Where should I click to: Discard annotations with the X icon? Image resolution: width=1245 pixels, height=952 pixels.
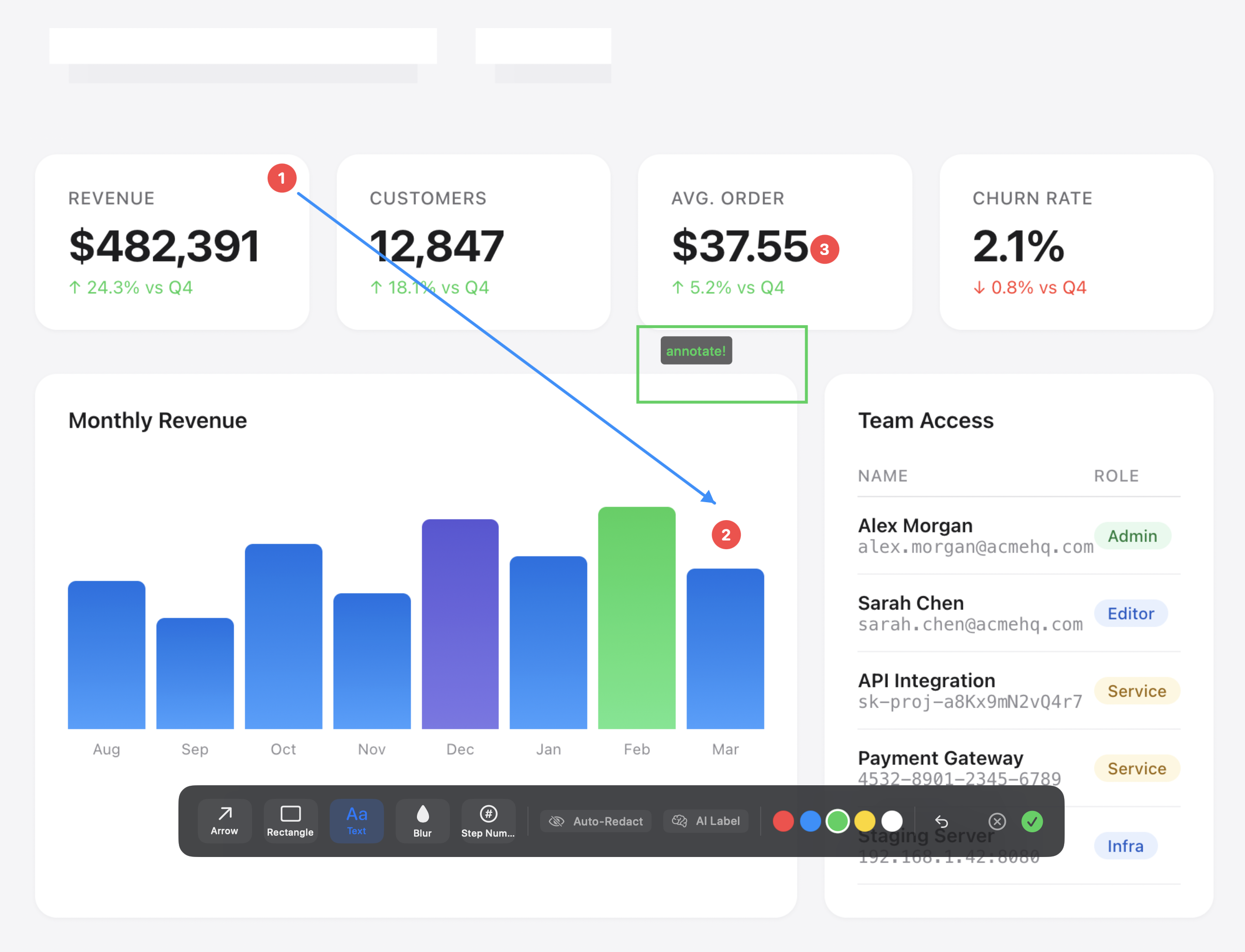click(x=997, y=821)
